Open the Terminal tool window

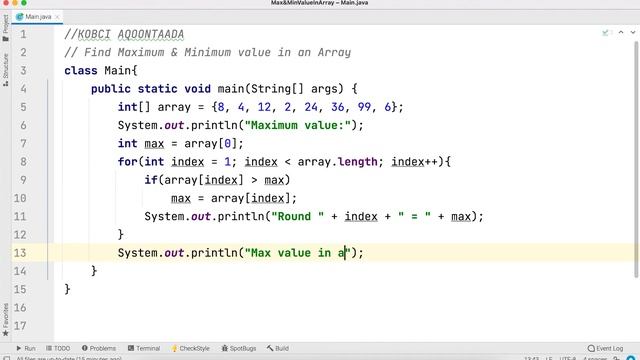click(144, 348)
